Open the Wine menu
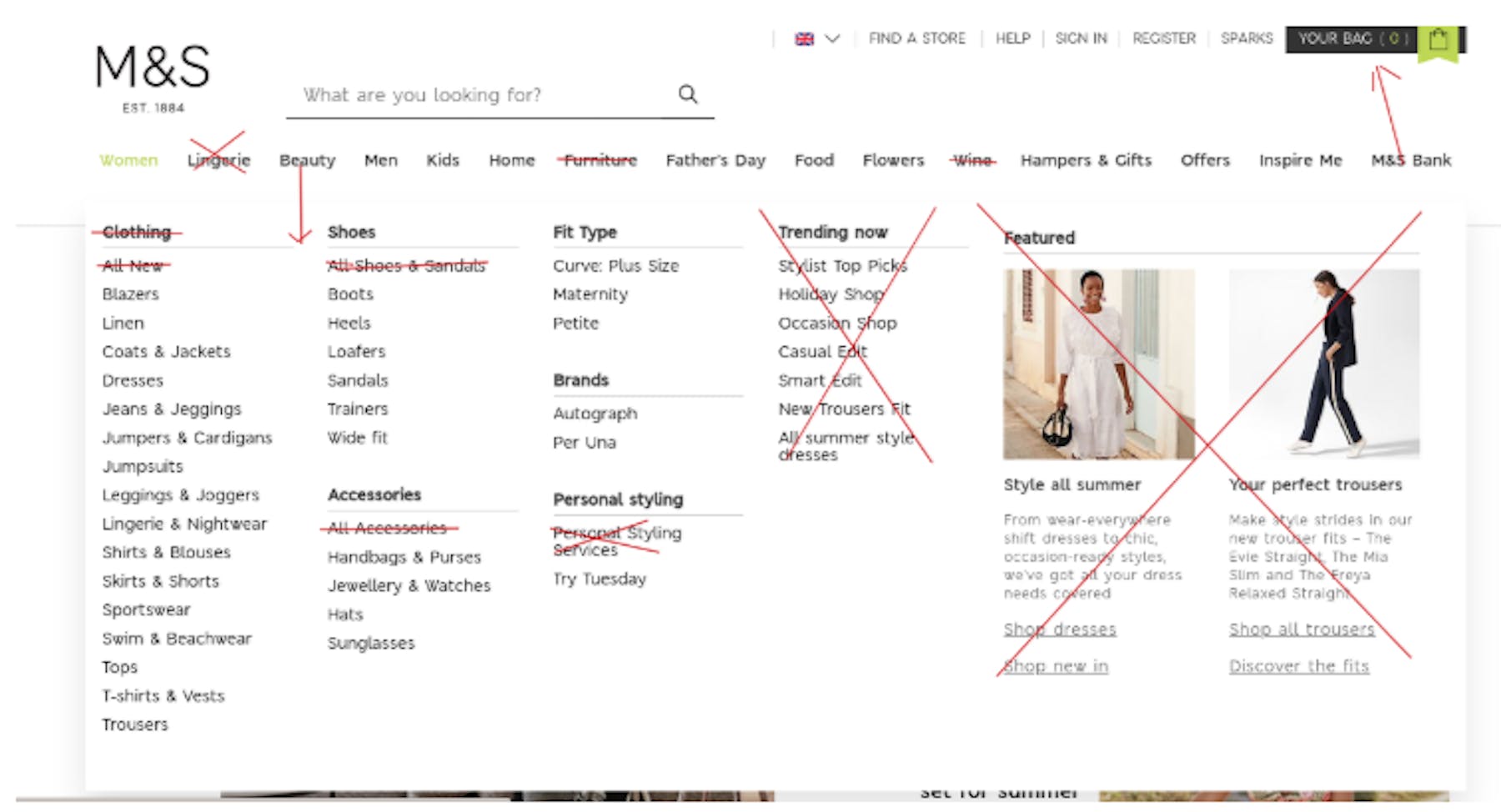 click(972, 160)
